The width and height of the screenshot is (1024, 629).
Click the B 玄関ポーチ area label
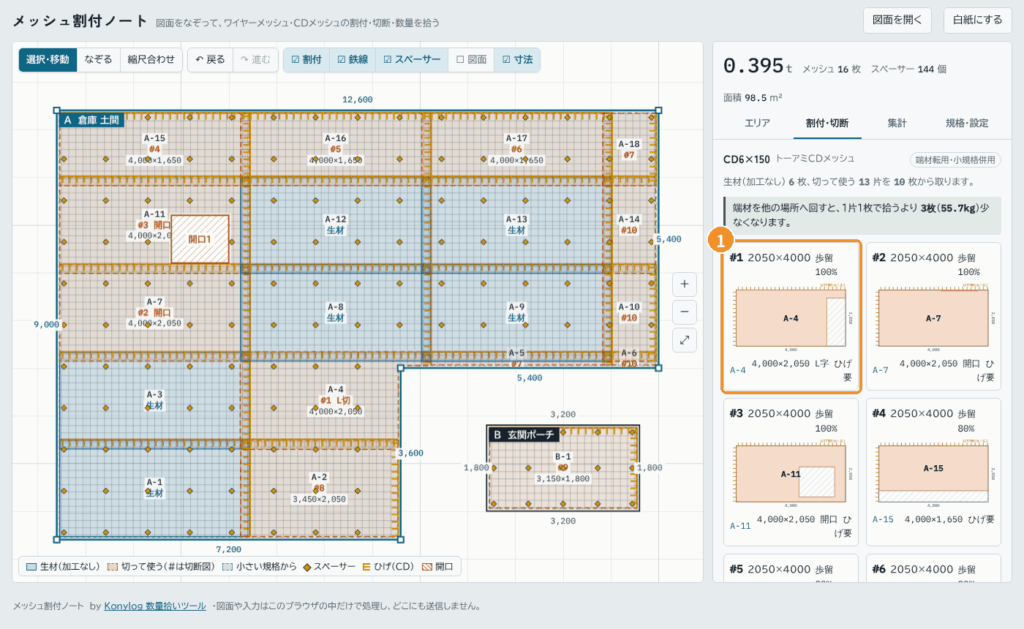[x=523, y=434]
